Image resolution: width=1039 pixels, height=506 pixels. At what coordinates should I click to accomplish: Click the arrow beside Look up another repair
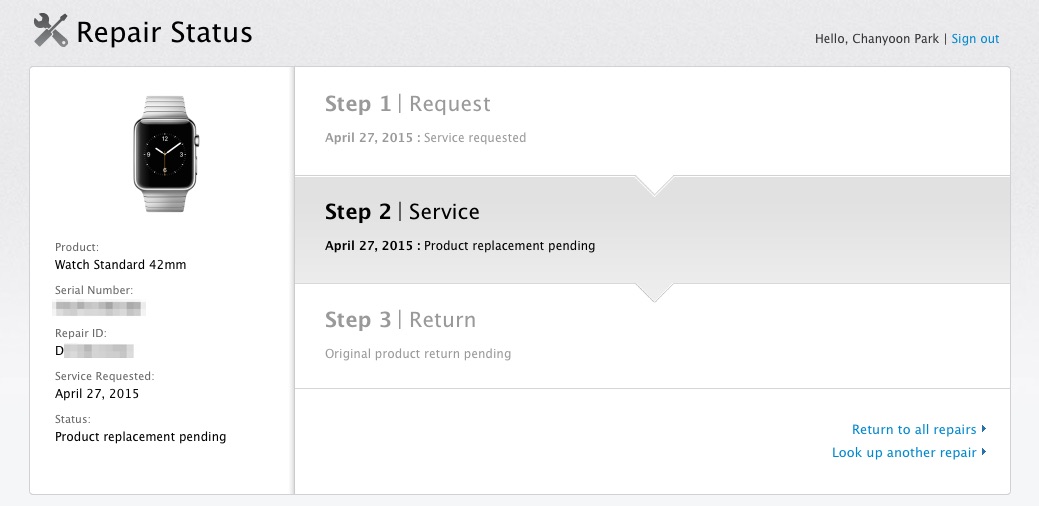(984, 452)
